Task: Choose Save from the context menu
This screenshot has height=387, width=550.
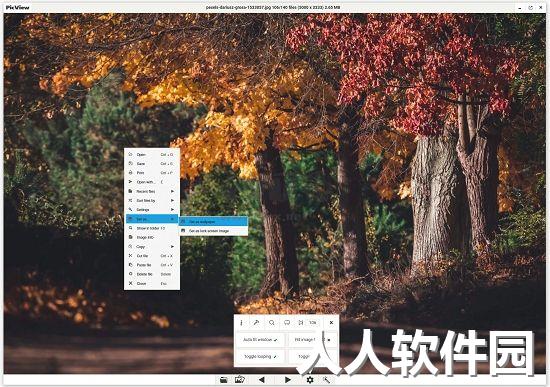Action: tap(152, 164)
